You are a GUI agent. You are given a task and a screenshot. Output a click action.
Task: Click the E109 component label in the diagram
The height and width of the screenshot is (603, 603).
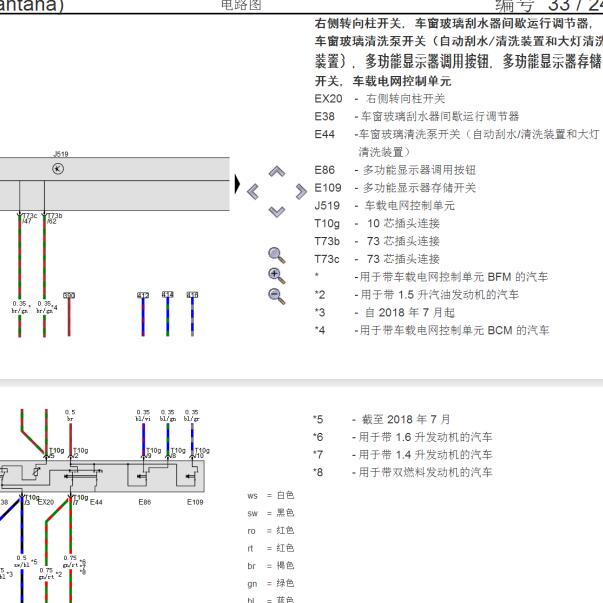[x=195, y=502]
